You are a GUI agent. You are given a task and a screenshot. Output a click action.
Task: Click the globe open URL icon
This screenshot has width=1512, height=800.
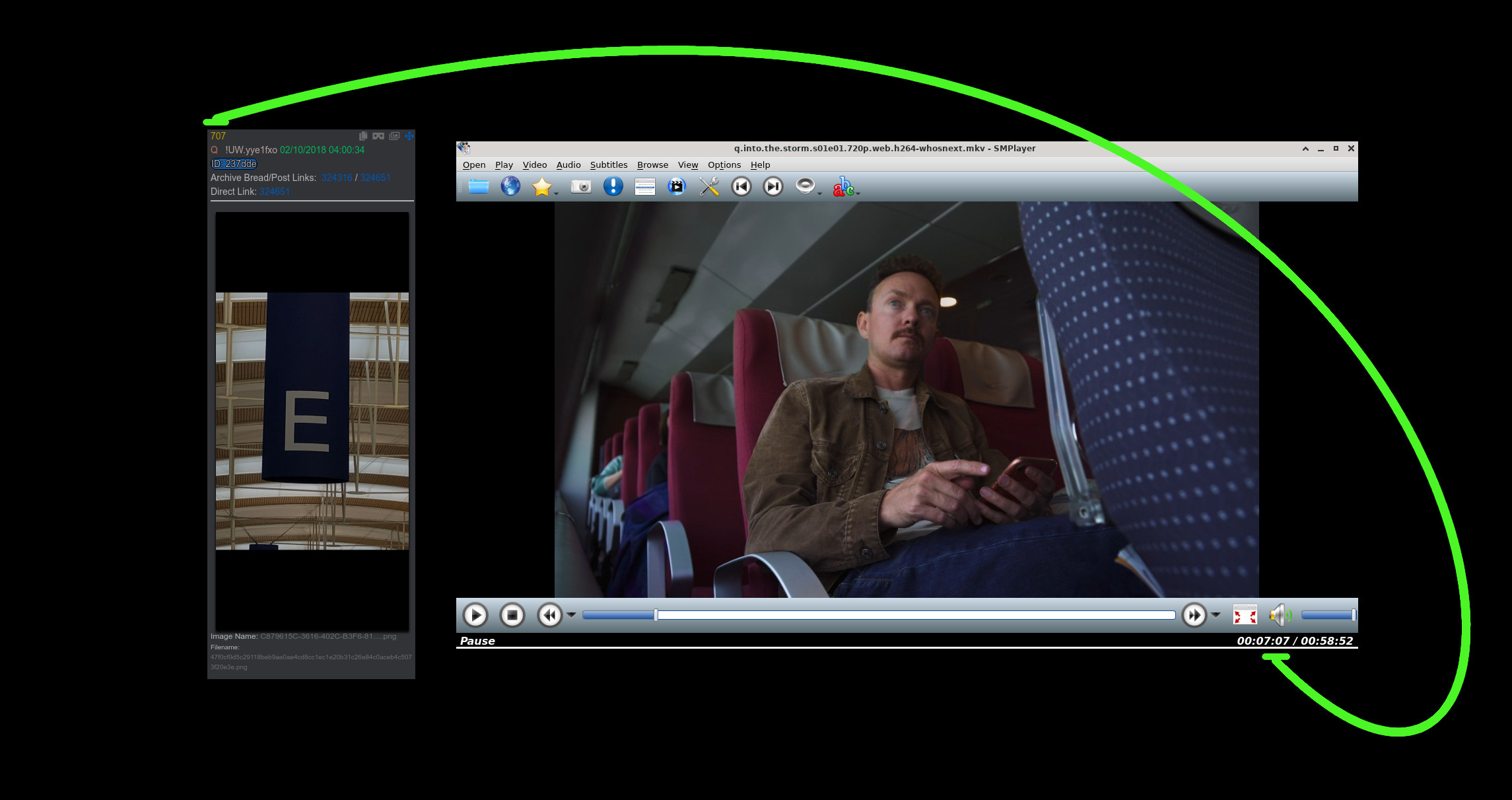click(510, 187)
